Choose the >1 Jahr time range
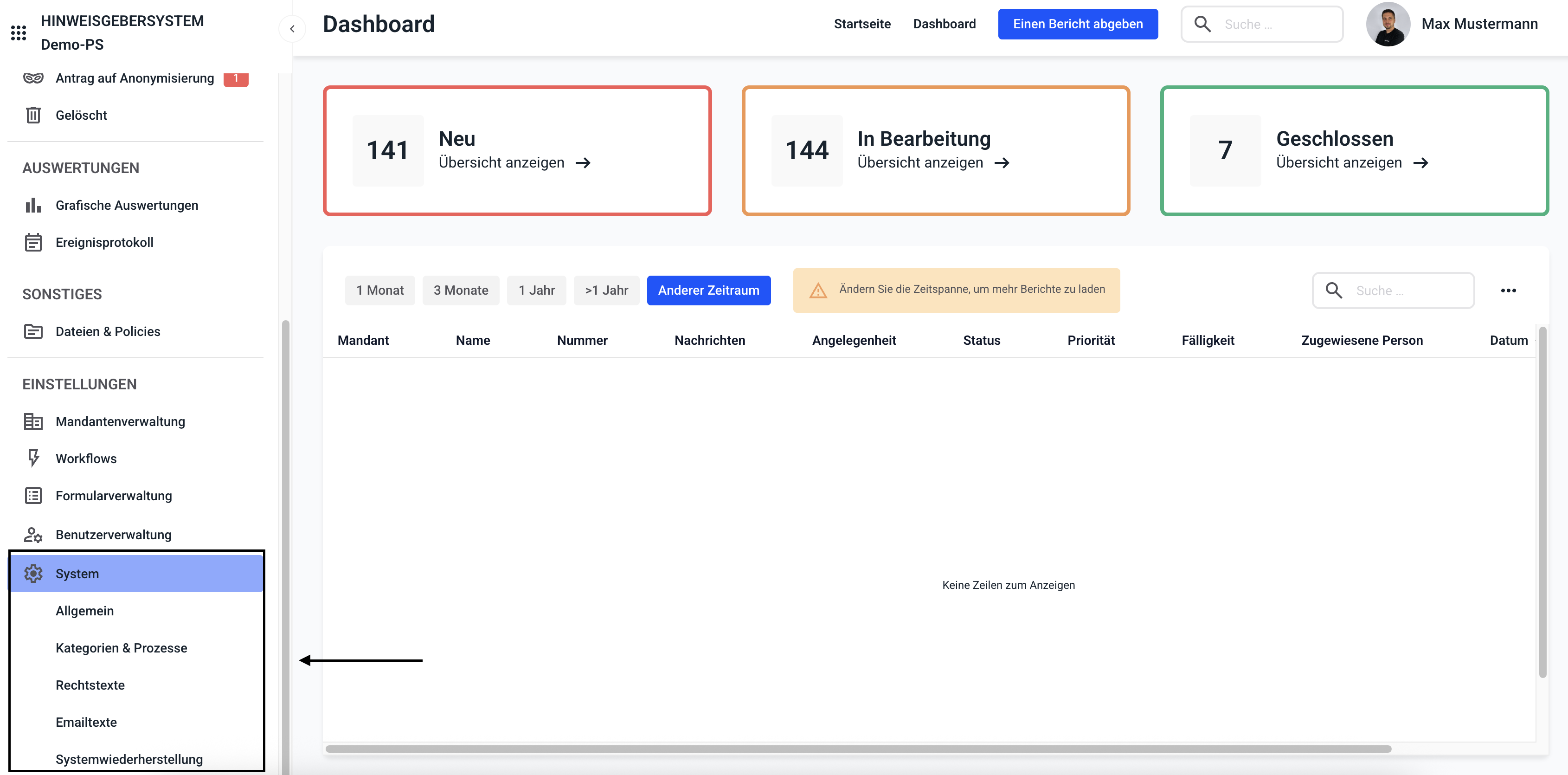The width and height of the screenshot is (1568, 775). (606, 291)
